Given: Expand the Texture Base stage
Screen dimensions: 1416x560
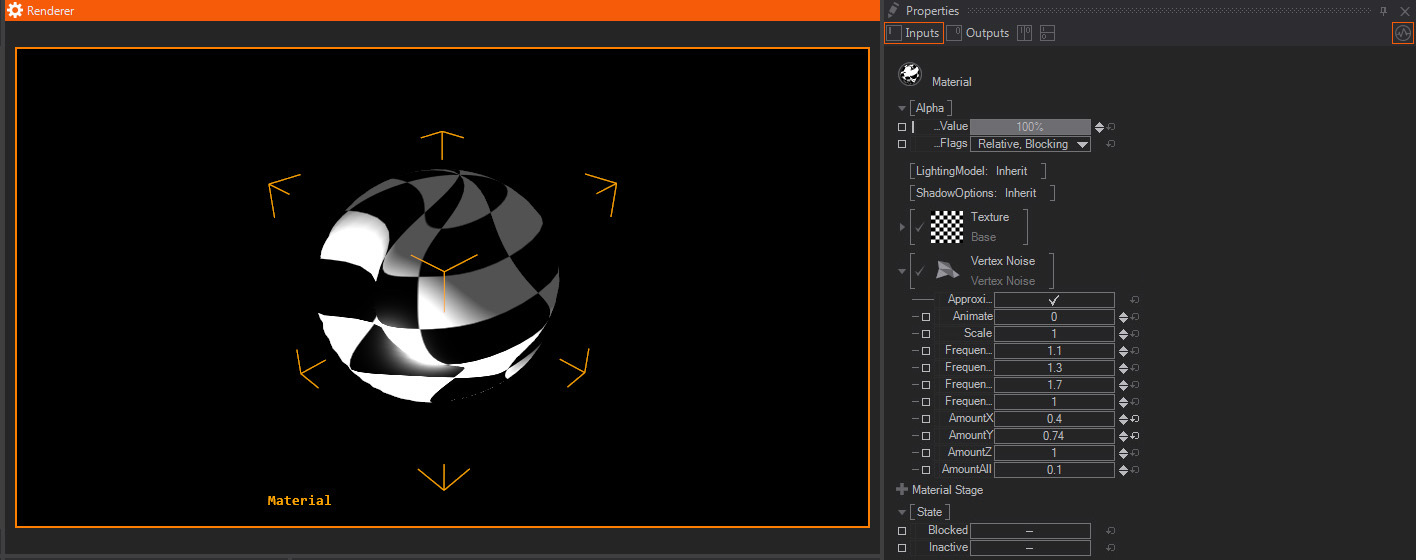Looking at the screenshot, I should (x=902, y=227).
